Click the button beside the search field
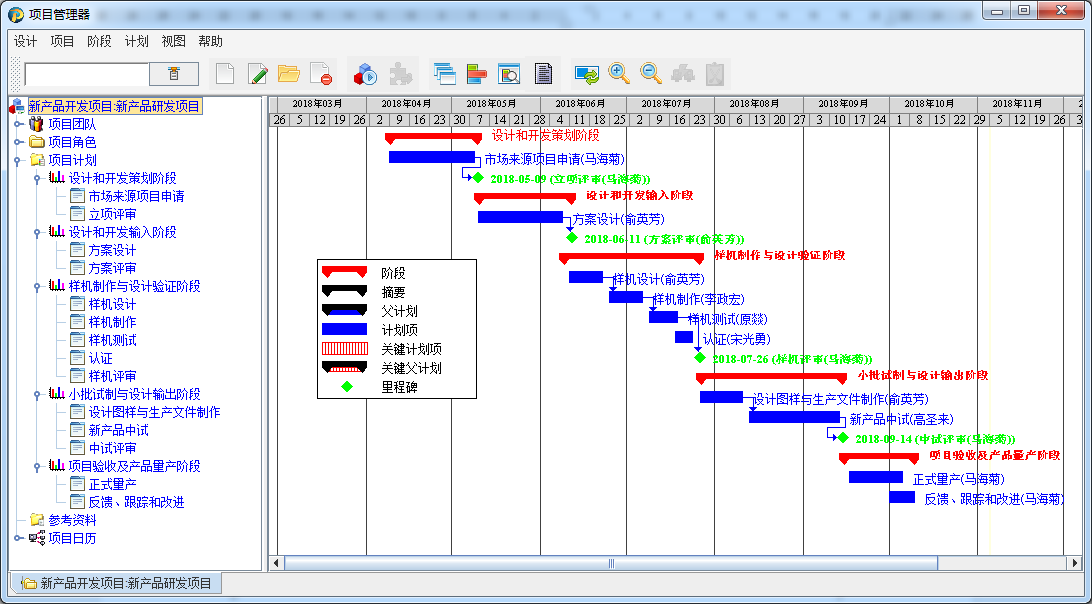 click(x=174, y=74)
